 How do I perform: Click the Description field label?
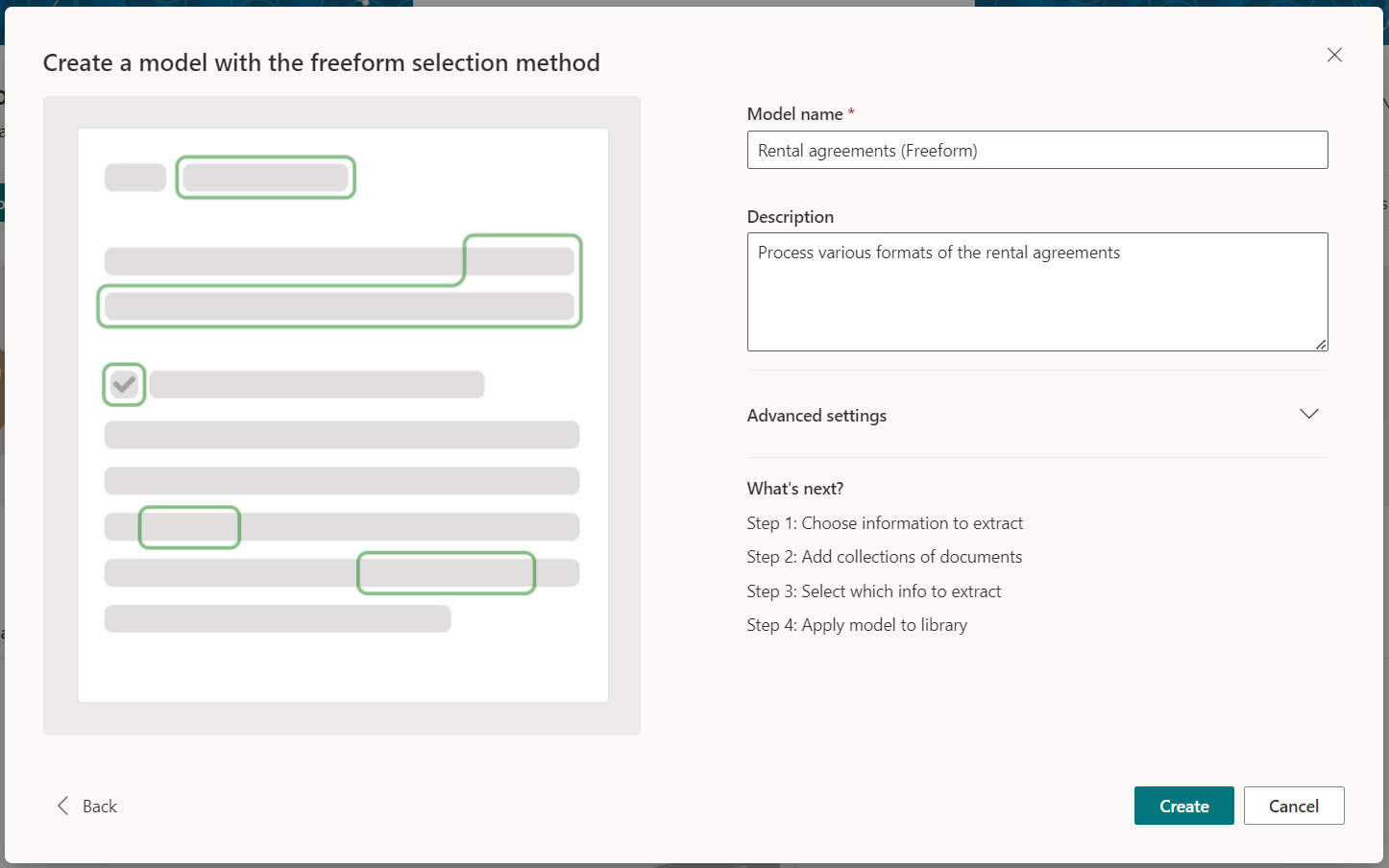[791, 217]
